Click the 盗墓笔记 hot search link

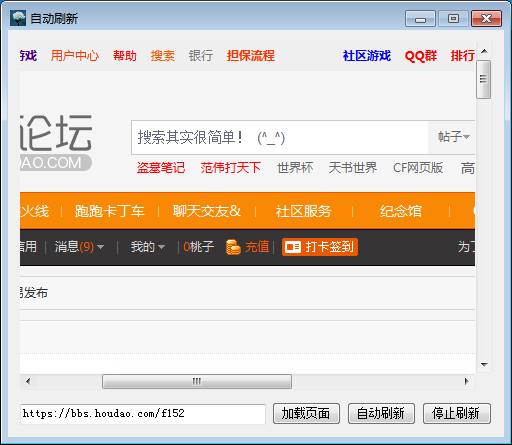click(x=161, y=168)
